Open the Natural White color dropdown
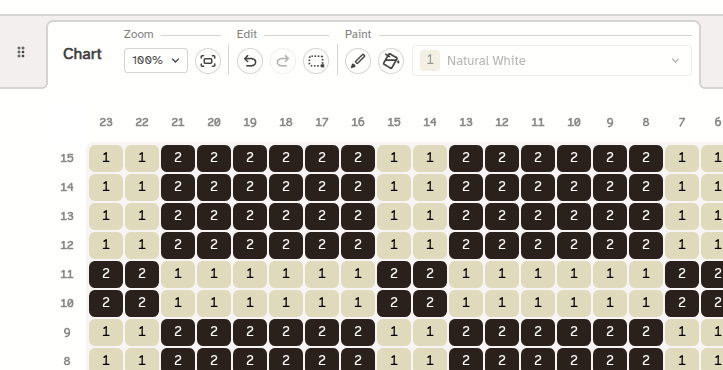The image size is (723, 370). pos(552,60)
